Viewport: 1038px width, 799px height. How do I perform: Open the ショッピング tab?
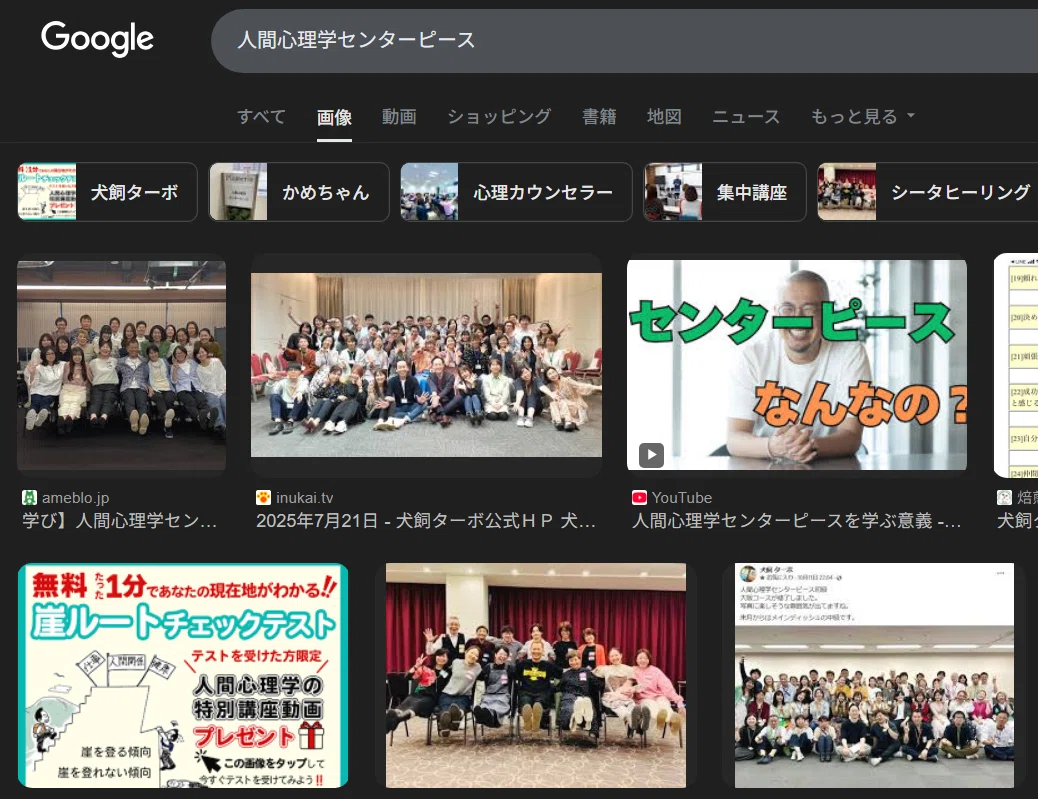click(x=499, y=117)
